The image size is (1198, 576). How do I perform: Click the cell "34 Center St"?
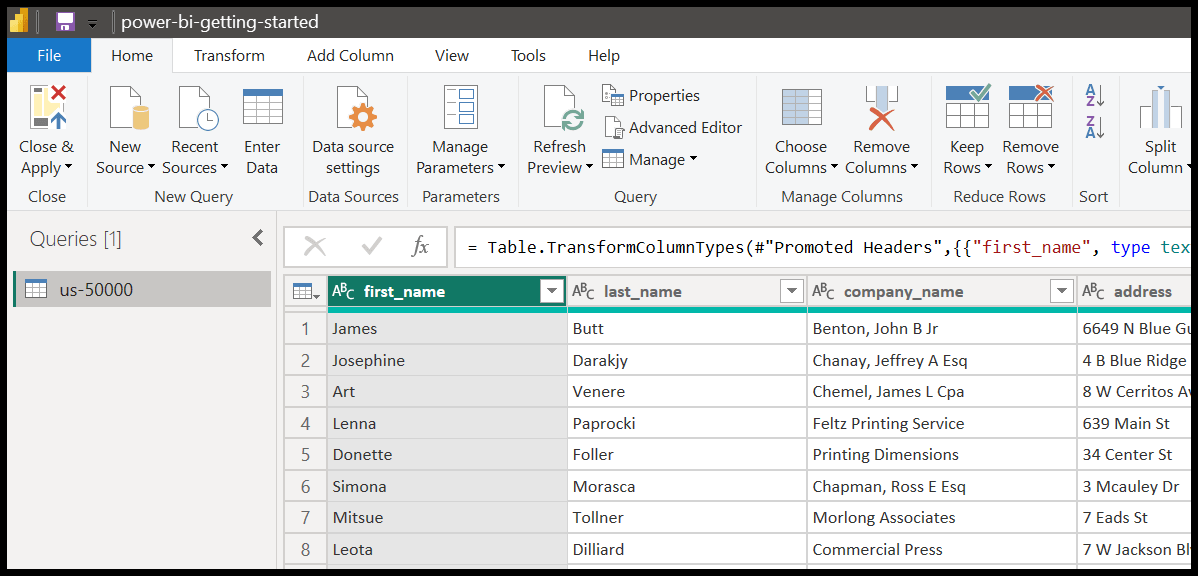(1134, 455)
